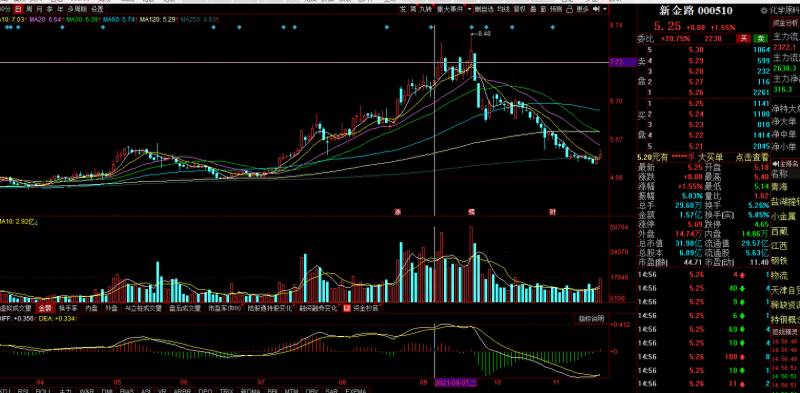Viewport: 800px width, 393px height.
Task: Click the green 买 square button
Action: pos(762,38)
